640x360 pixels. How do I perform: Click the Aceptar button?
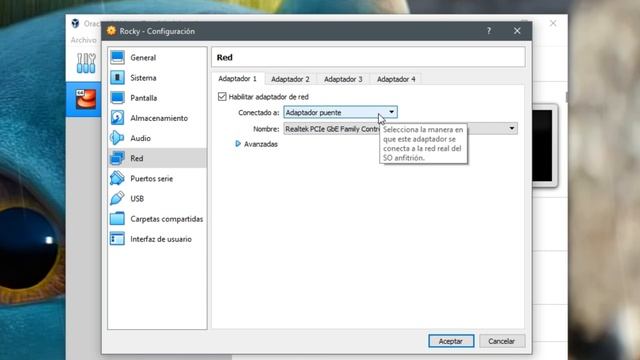pos(451,341)
